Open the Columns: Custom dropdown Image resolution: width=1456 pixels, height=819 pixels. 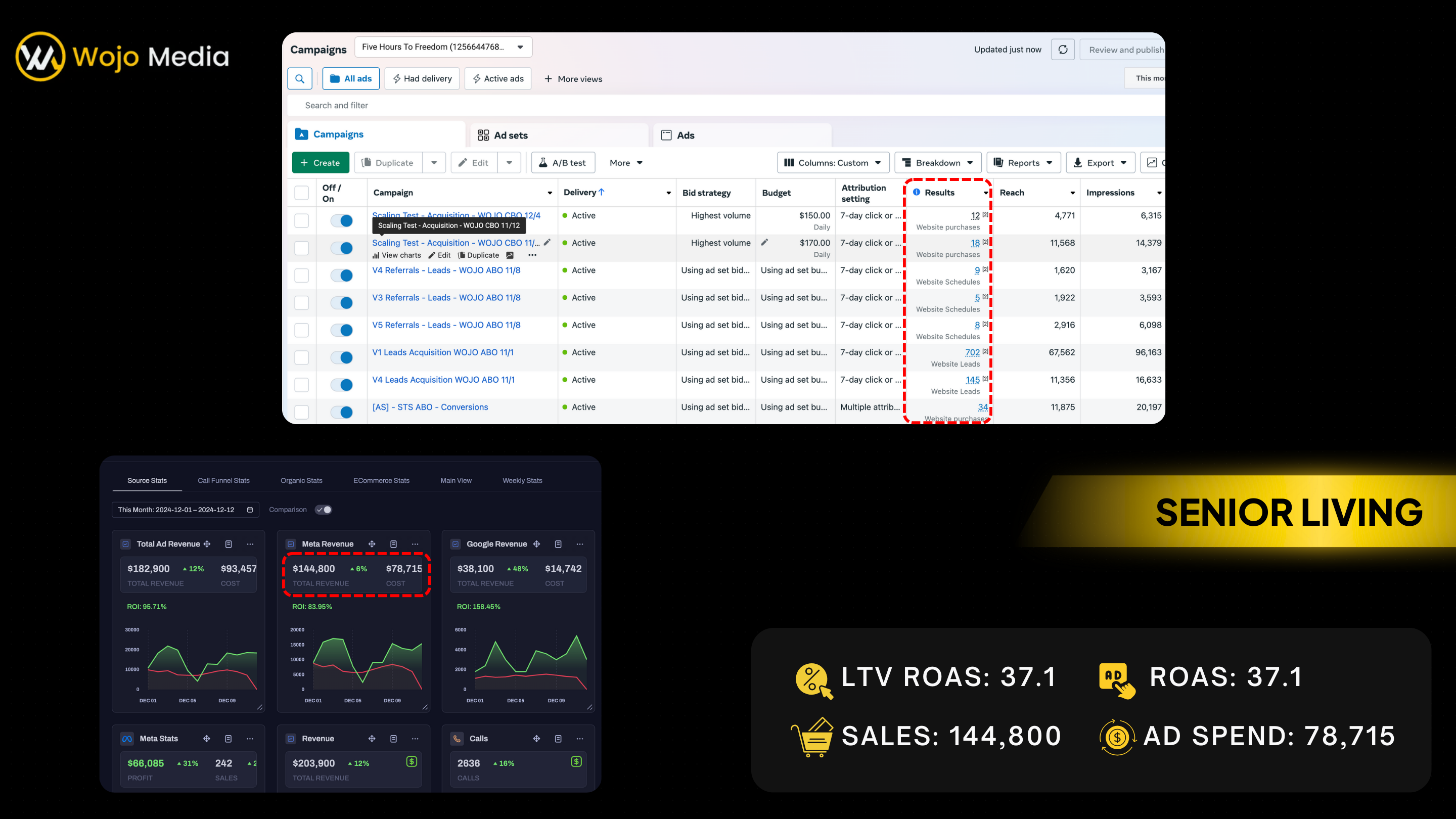833,163
